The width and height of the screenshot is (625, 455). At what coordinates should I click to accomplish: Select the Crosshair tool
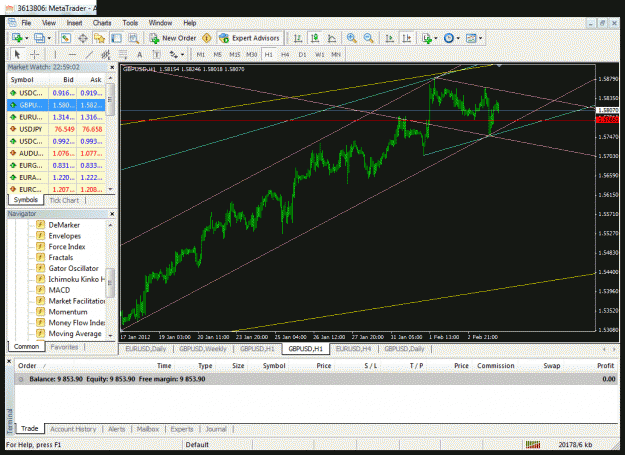35,54
